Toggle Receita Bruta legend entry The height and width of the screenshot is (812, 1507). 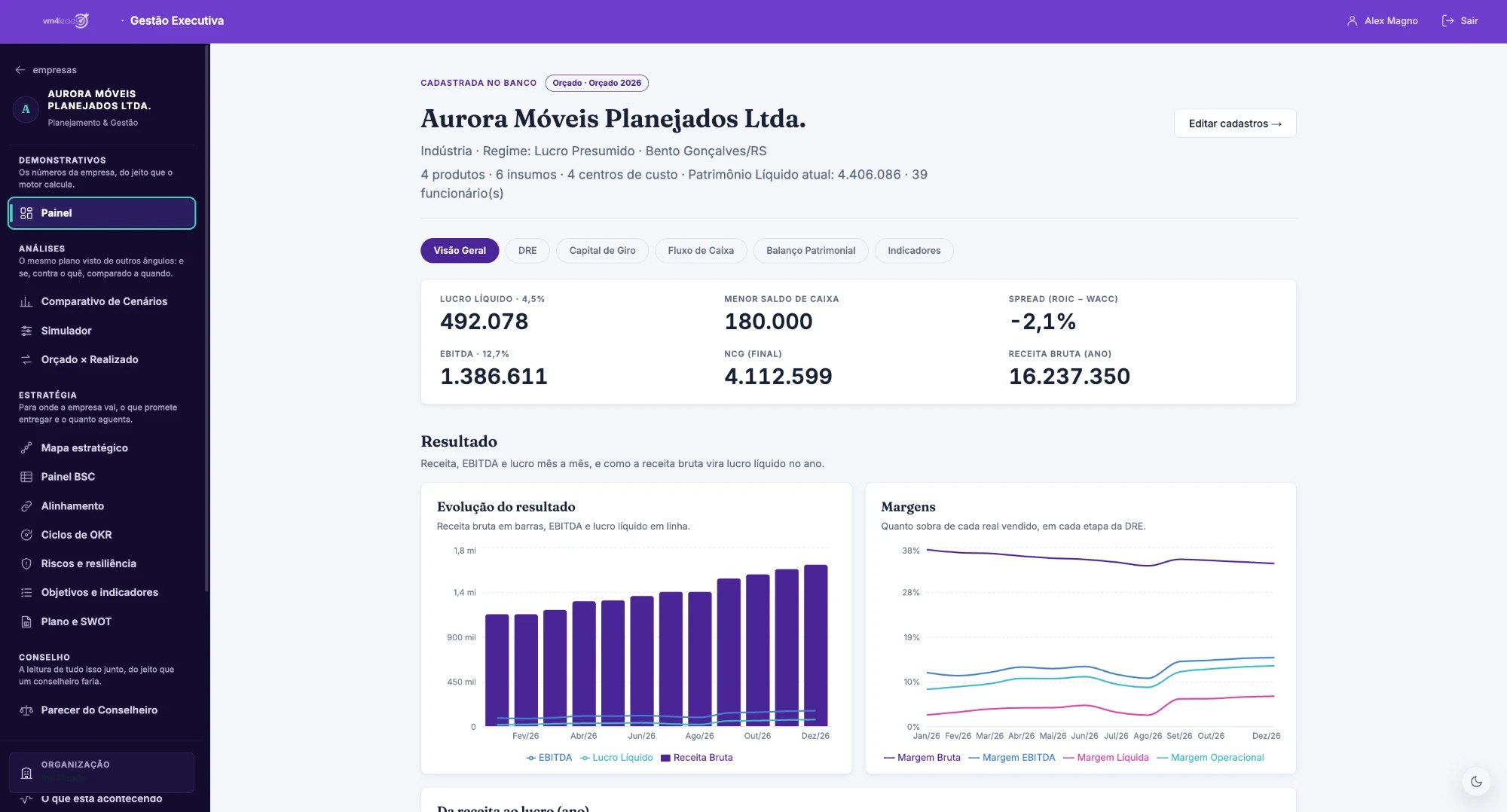[x=697, y=758]
